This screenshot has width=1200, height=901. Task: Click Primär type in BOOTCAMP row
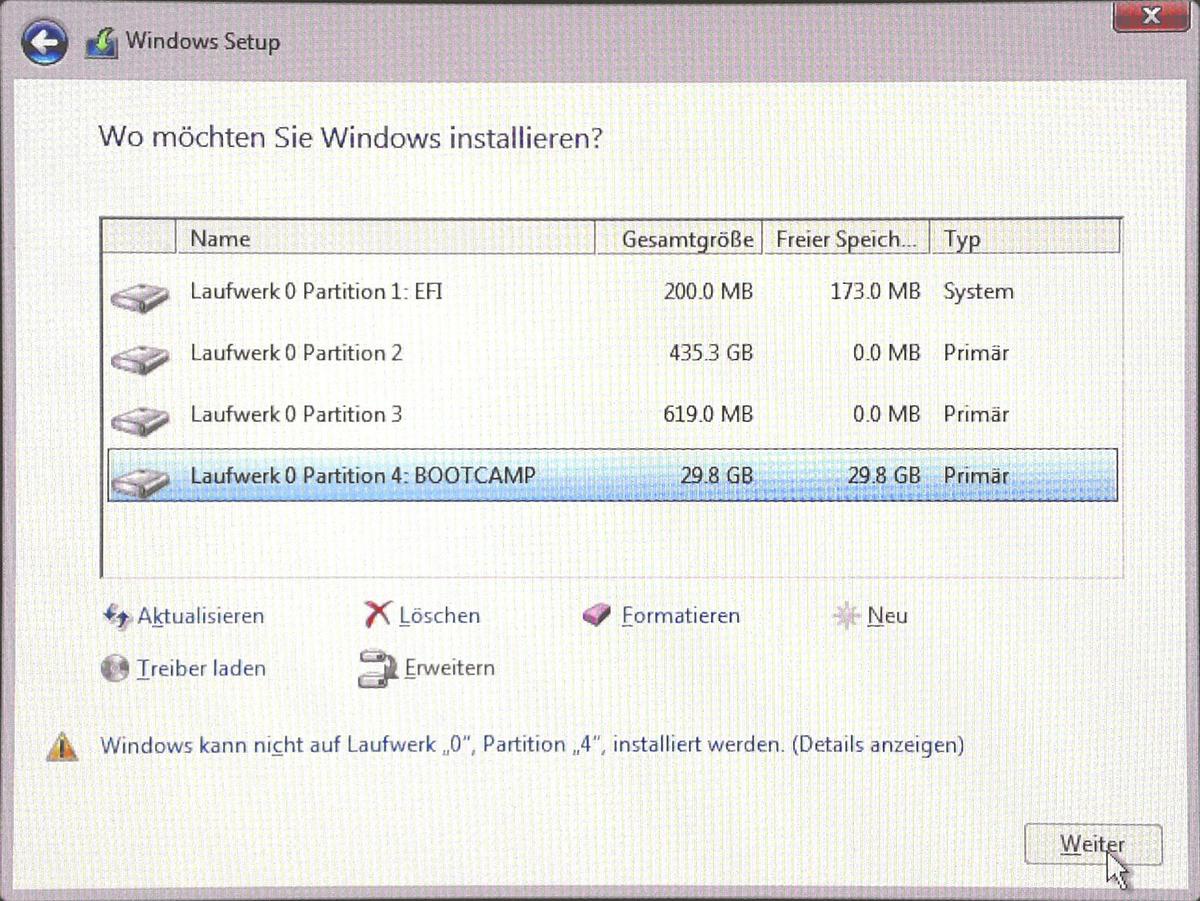point(976,476)
